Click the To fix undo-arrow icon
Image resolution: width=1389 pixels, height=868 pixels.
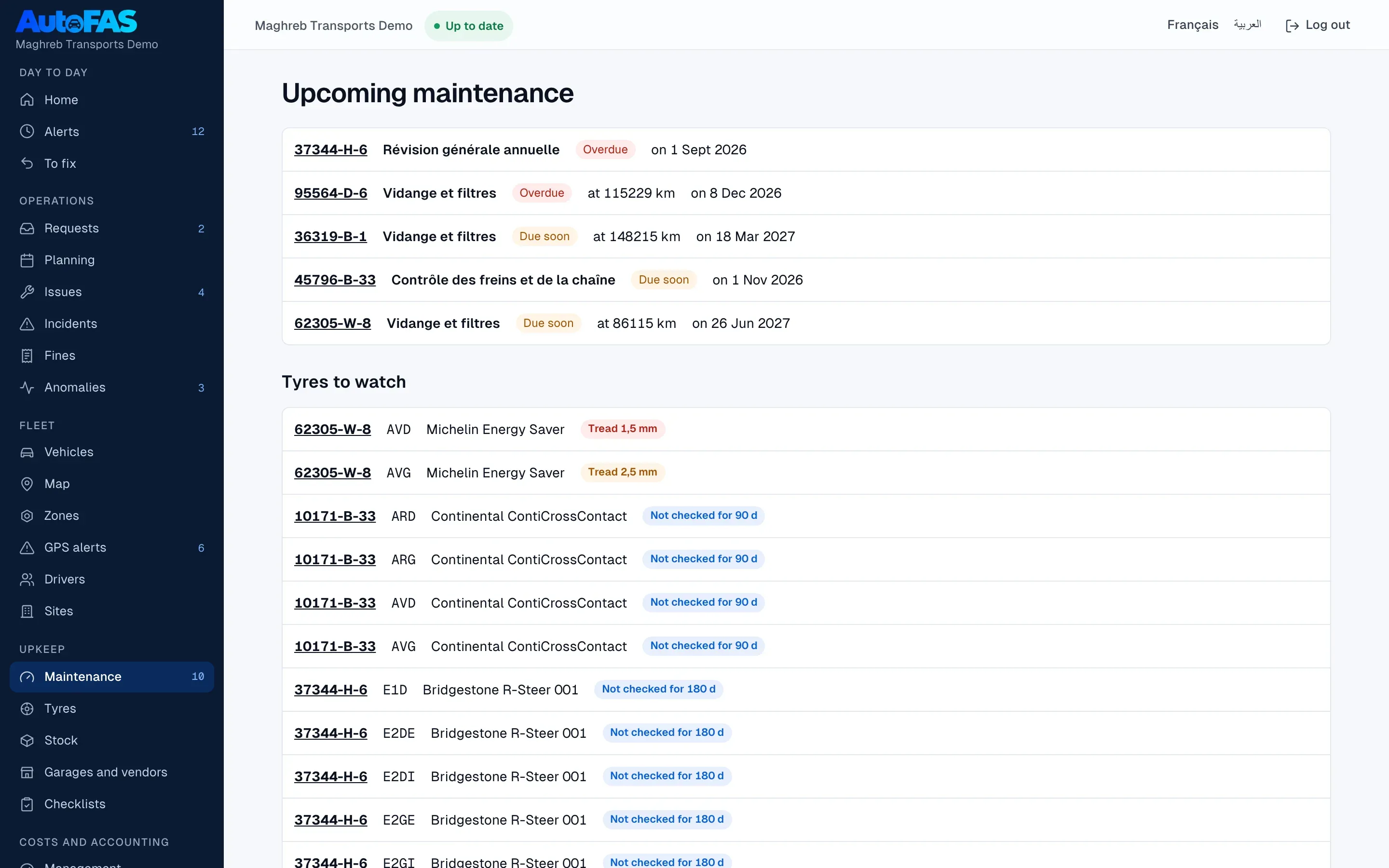[27, 163]
